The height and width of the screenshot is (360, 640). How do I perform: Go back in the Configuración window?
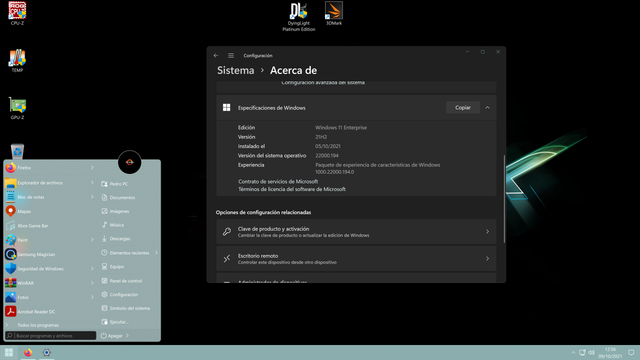point(216,56)
